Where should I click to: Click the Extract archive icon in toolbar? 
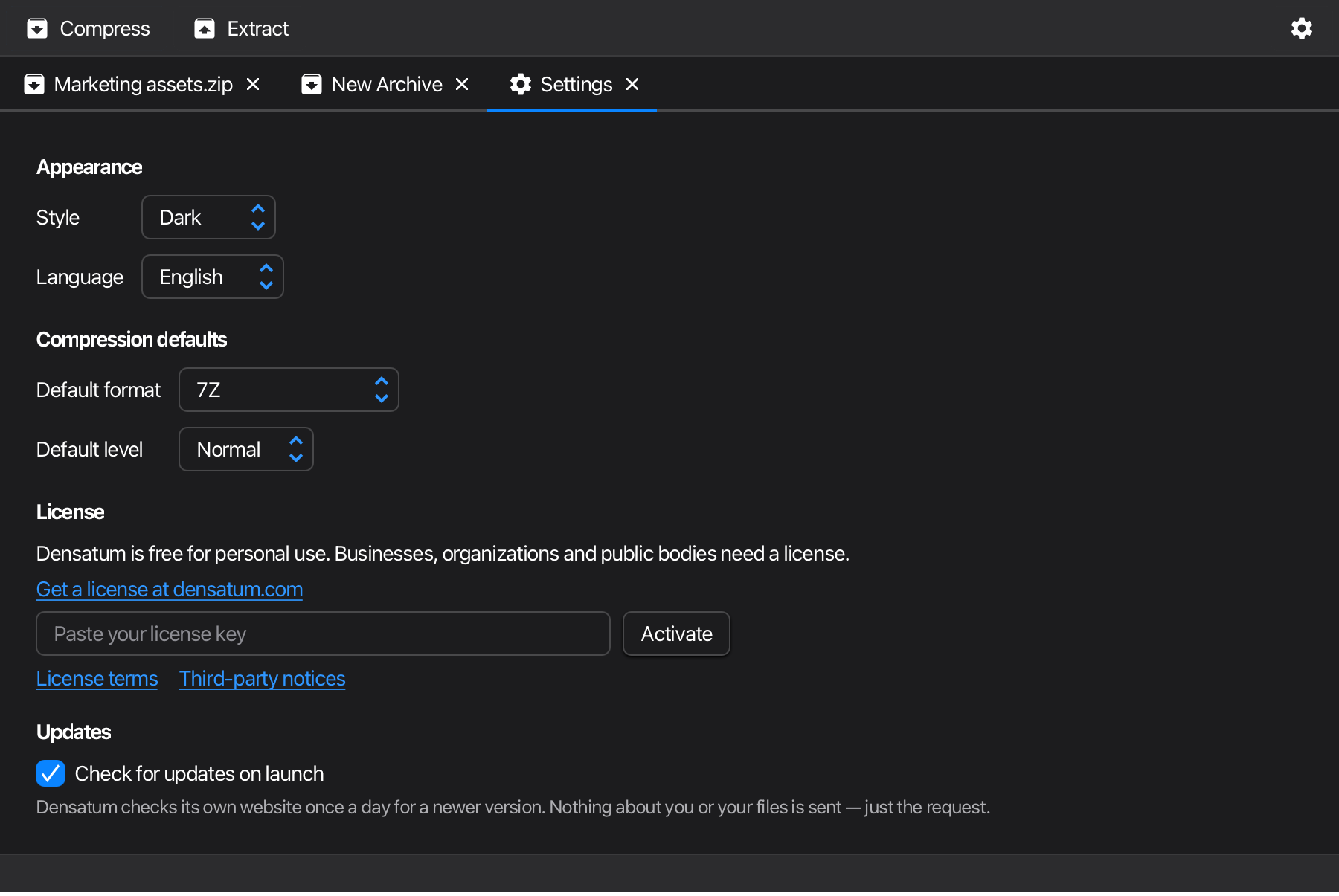coord(205,28)
